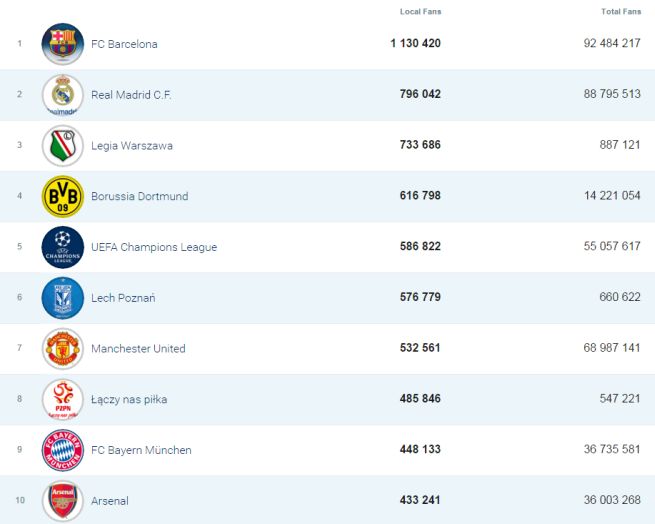Screen dimensions: 655x524
Task: Click the Arsenal name link
Action: 110,501
